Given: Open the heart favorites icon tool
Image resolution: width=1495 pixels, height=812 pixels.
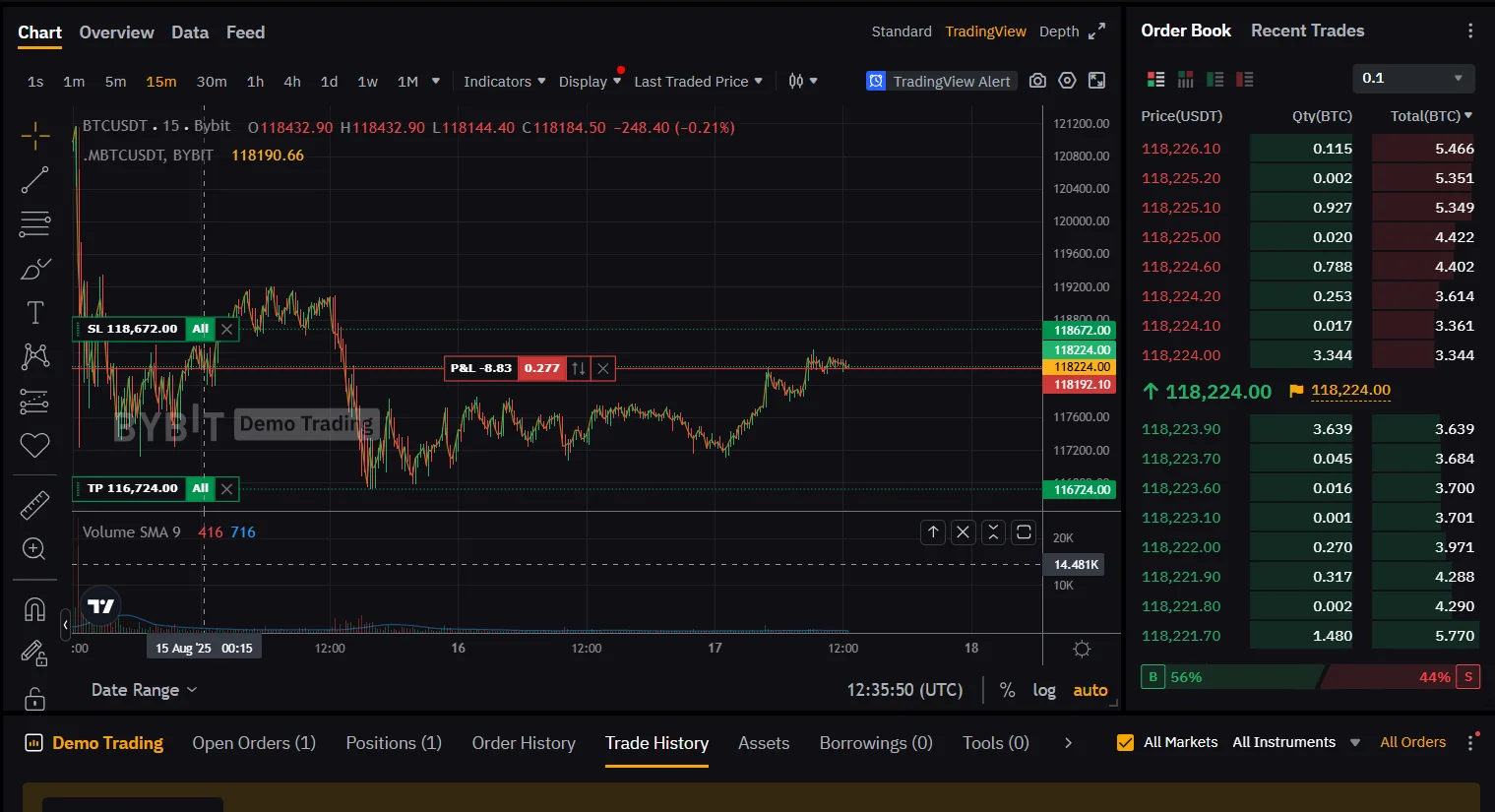Looking at the screenshot, I should coord(34,445).
